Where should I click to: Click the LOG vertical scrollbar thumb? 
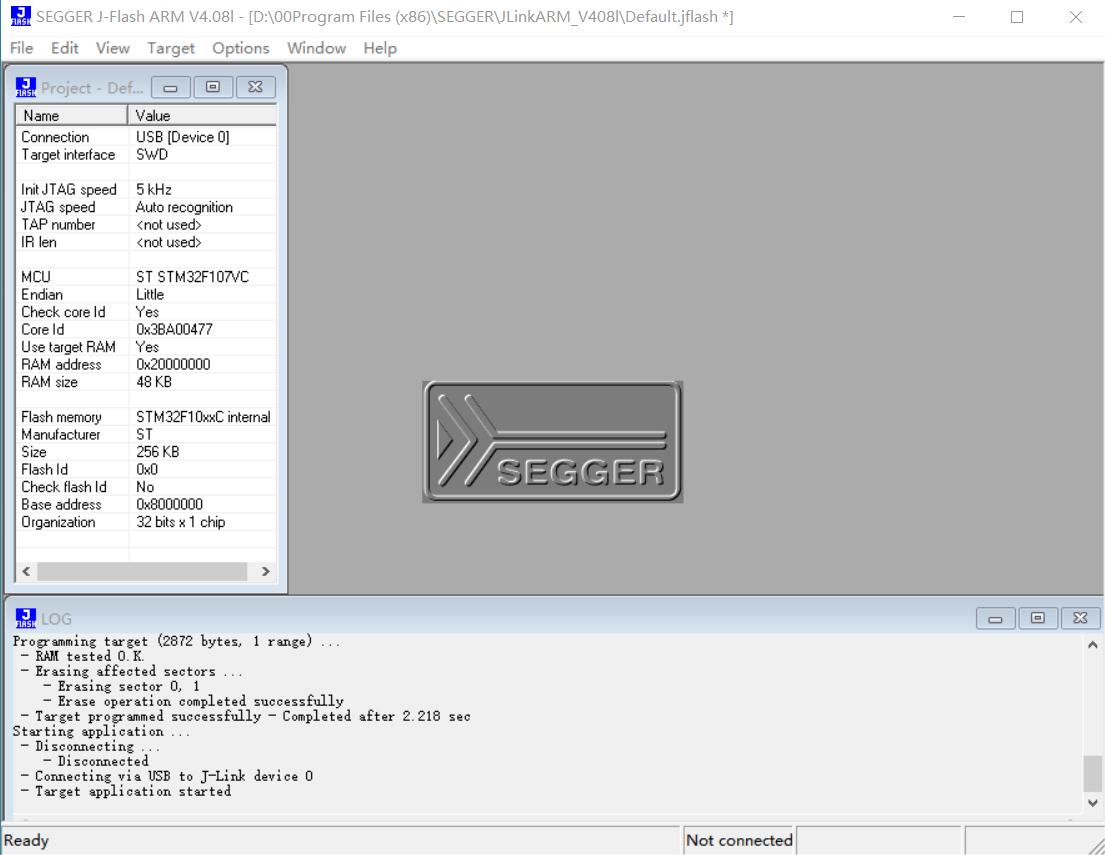(x=1092, y=773)
